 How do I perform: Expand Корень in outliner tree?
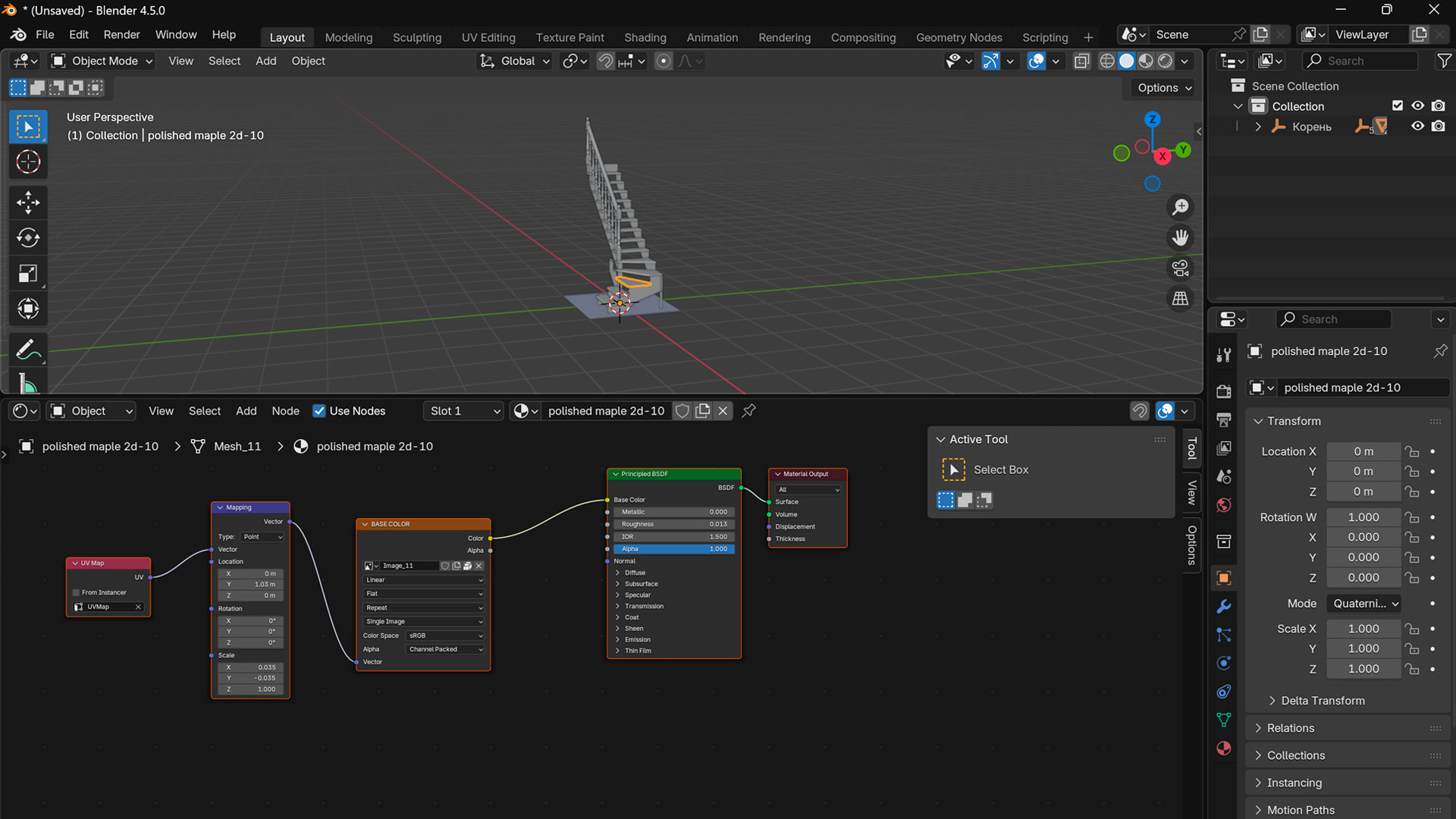click(1258, 127)
